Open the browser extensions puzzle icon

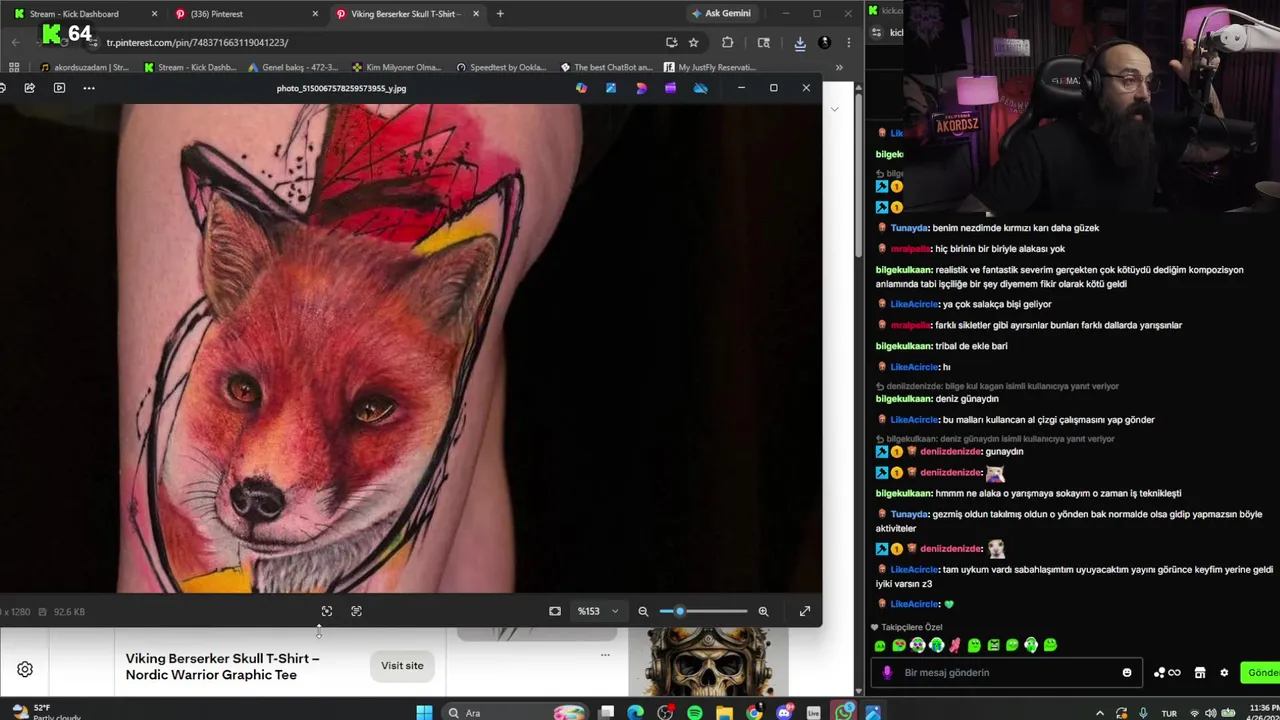tap(727, 43)
